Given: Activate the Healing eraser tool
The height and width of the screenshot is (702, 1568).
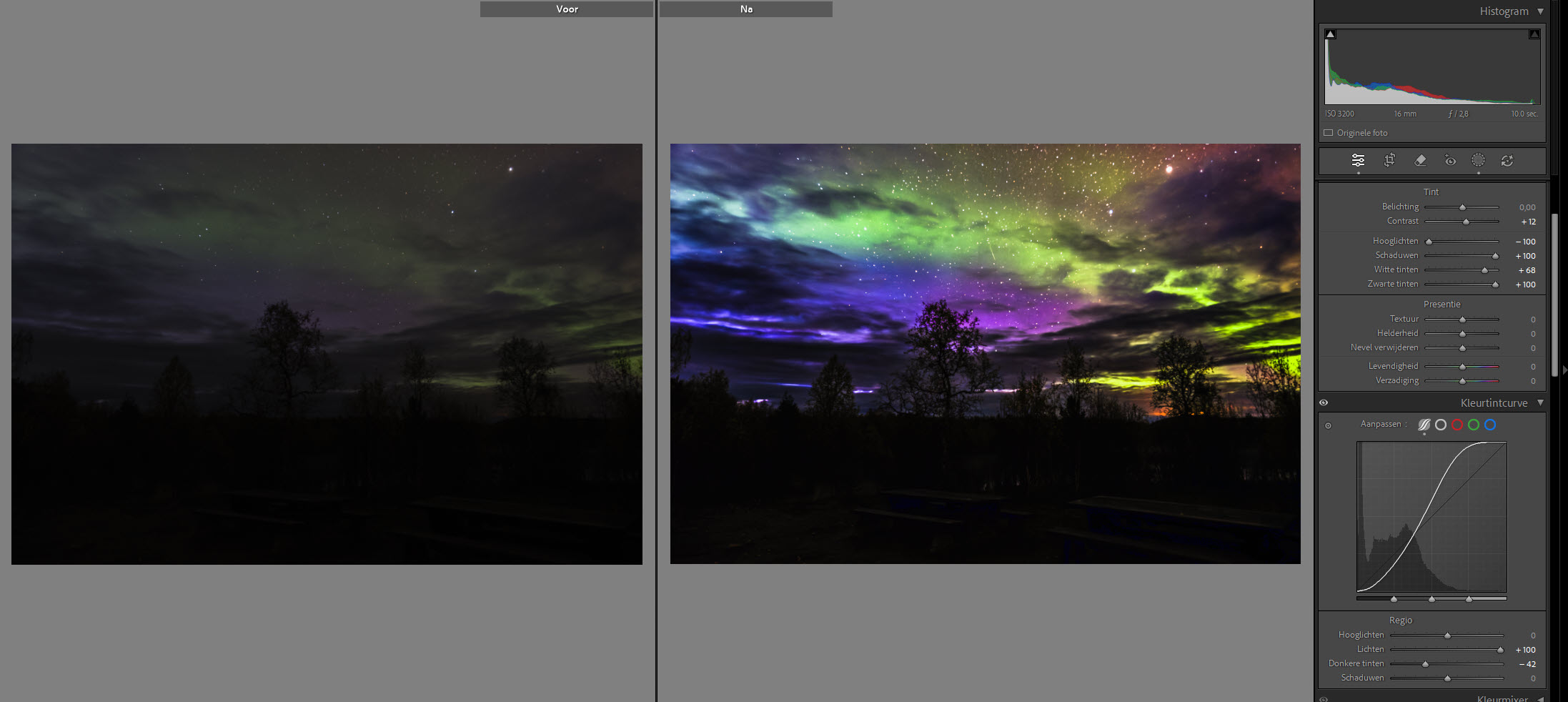Looking at the screenshot, I should [1420, 161].
